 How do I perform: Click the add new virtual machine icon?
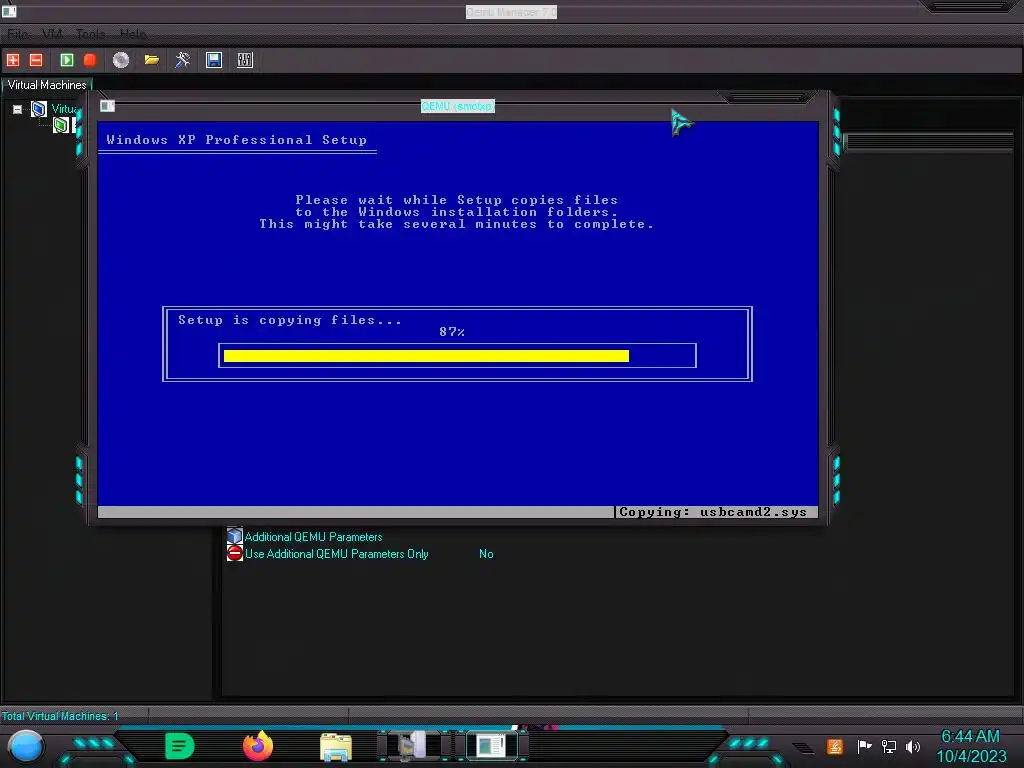pyautogui.click(x=13, y=60)
